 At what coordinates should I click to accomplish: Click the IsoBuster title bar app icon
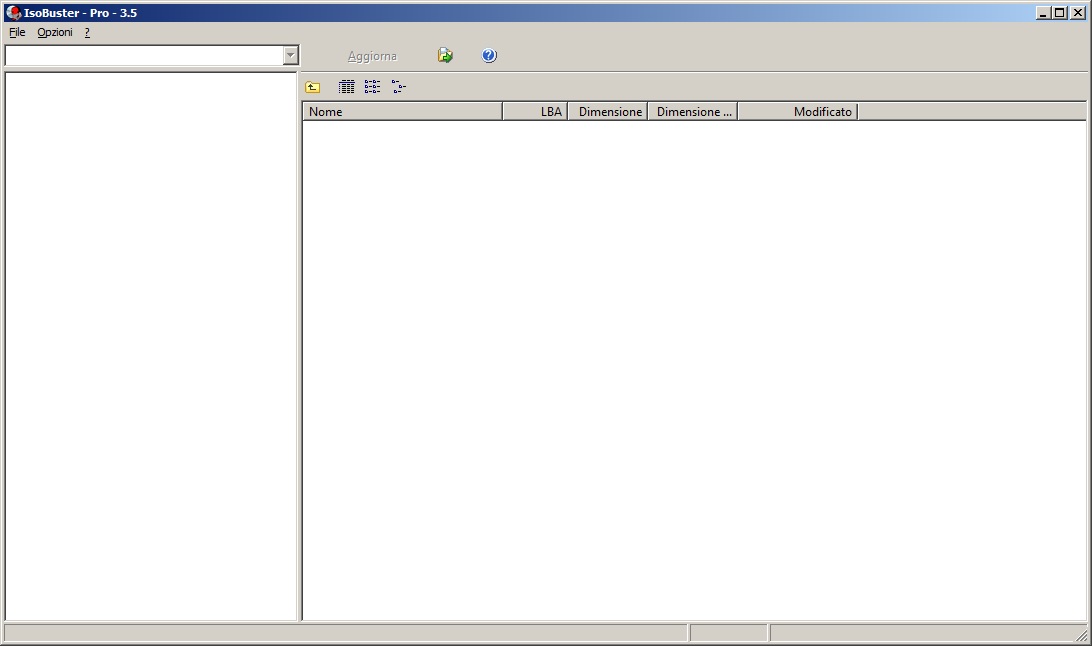[x=13, y=13]
